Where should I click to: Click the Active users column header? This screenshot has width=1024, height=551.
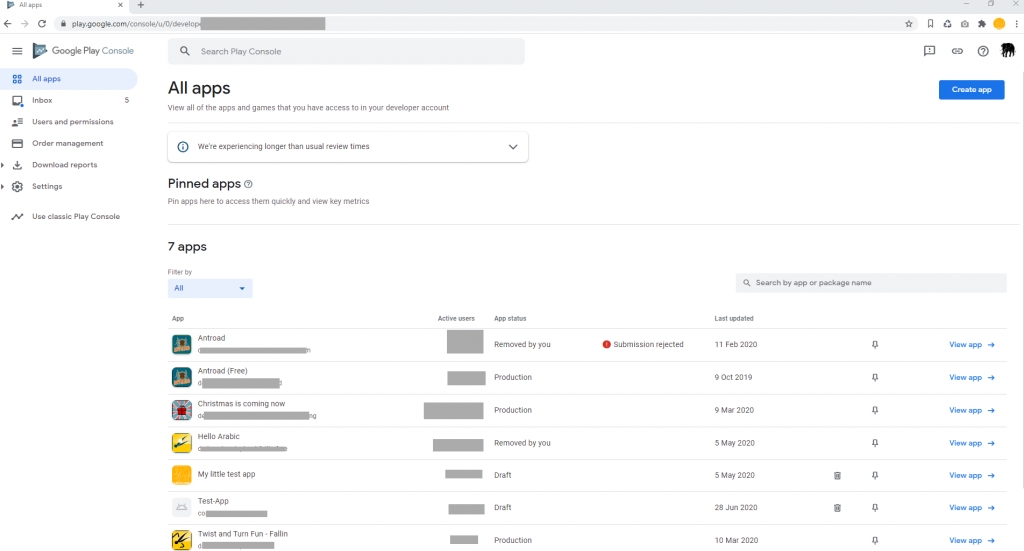pos(456,319)
